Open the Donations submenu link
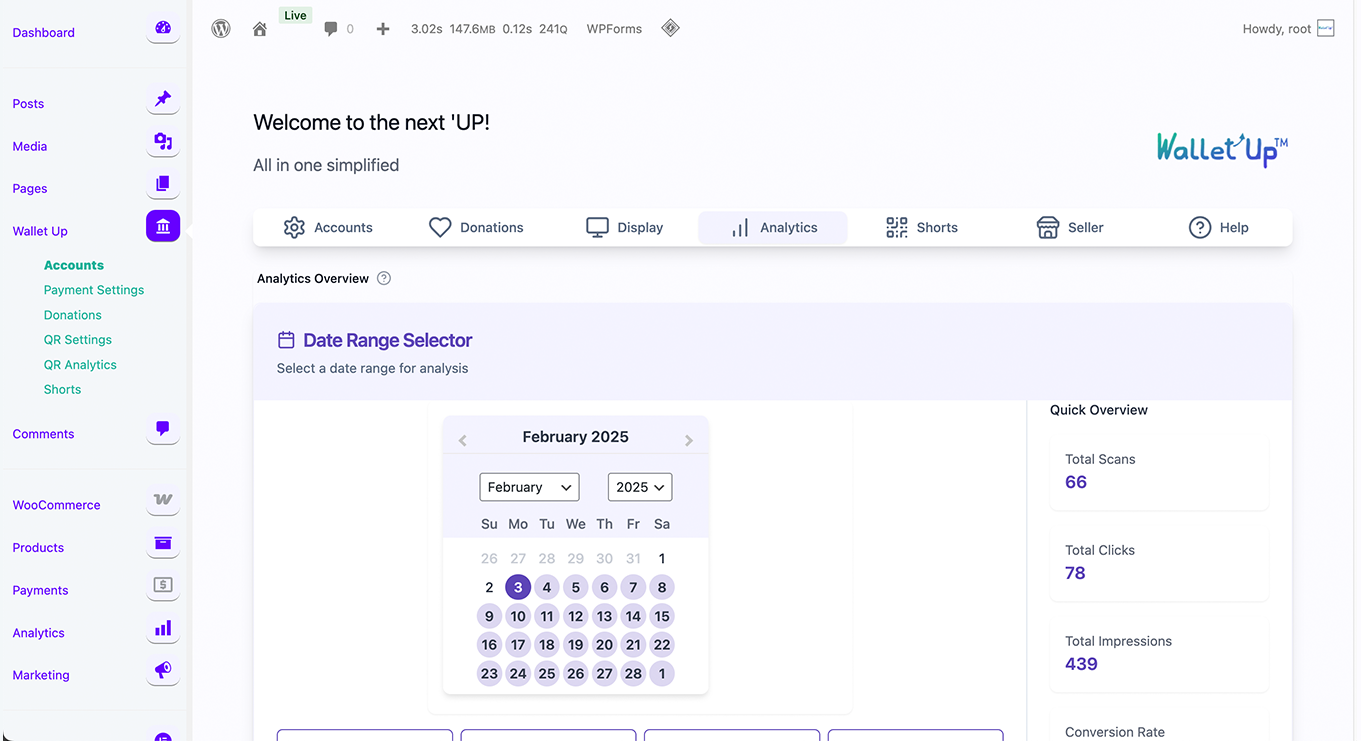The image size is (1361, 741). click(x=73, y=315)
